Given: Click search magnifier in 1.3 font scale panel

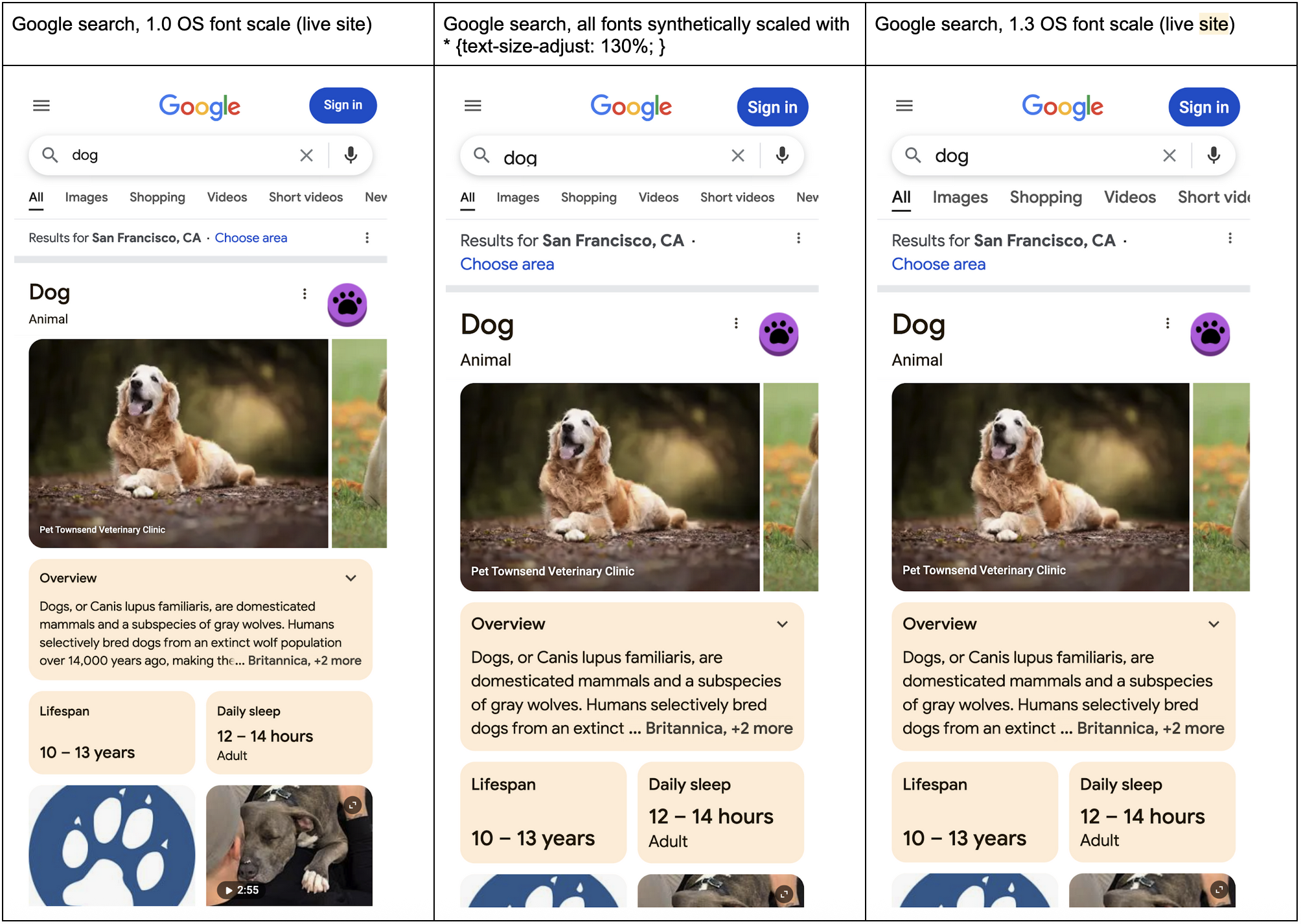Looking at the screenshot, I should click(913, 155).
